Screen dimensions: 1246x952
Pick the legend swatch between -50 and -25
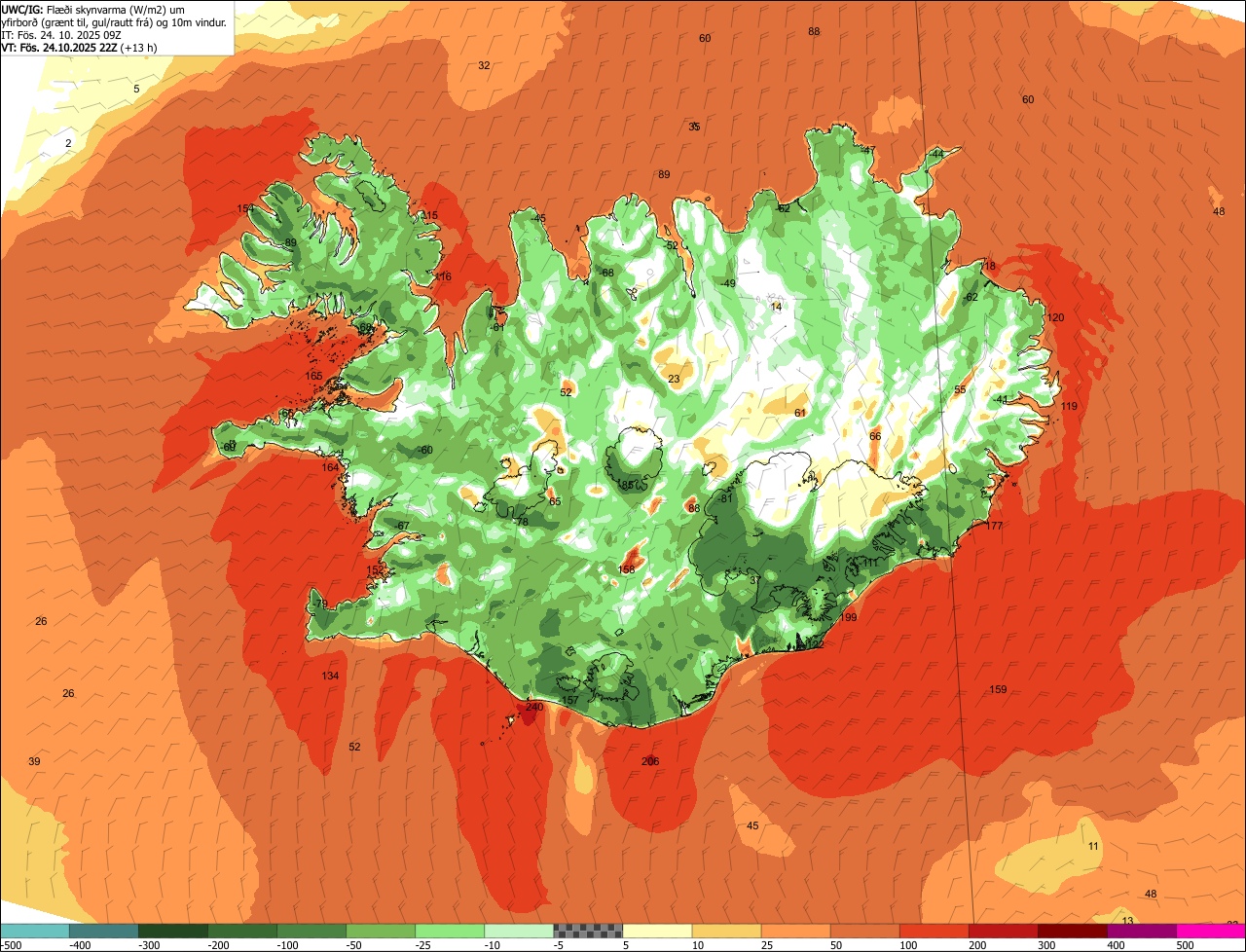pos(380,930)
